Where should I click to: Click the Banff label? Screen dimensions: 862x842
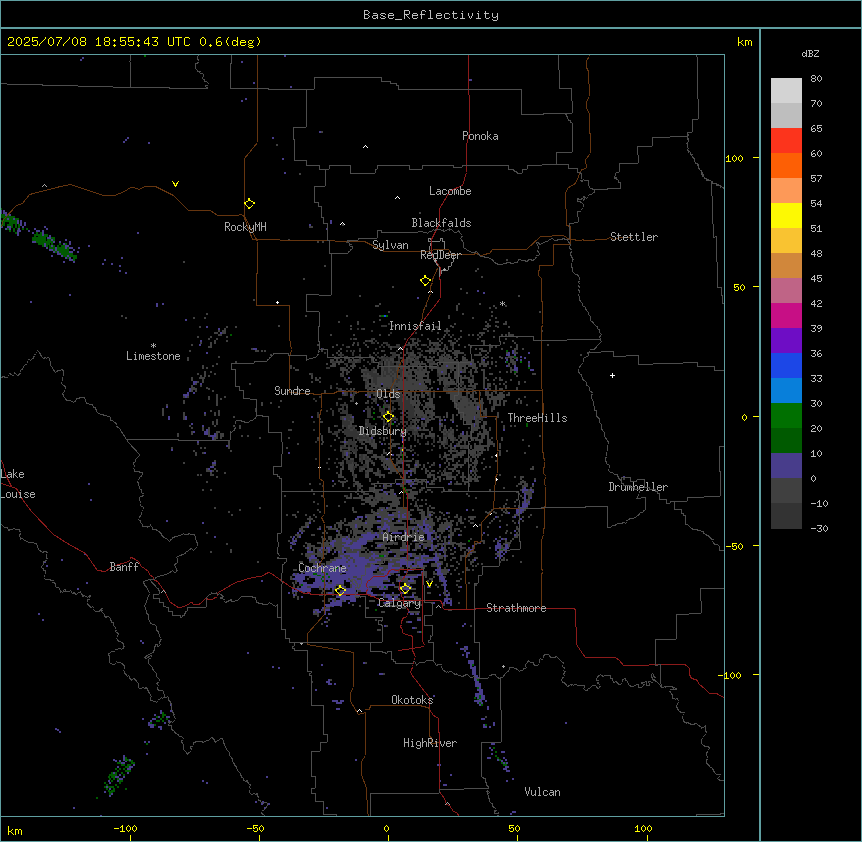[x=124, y=567]
